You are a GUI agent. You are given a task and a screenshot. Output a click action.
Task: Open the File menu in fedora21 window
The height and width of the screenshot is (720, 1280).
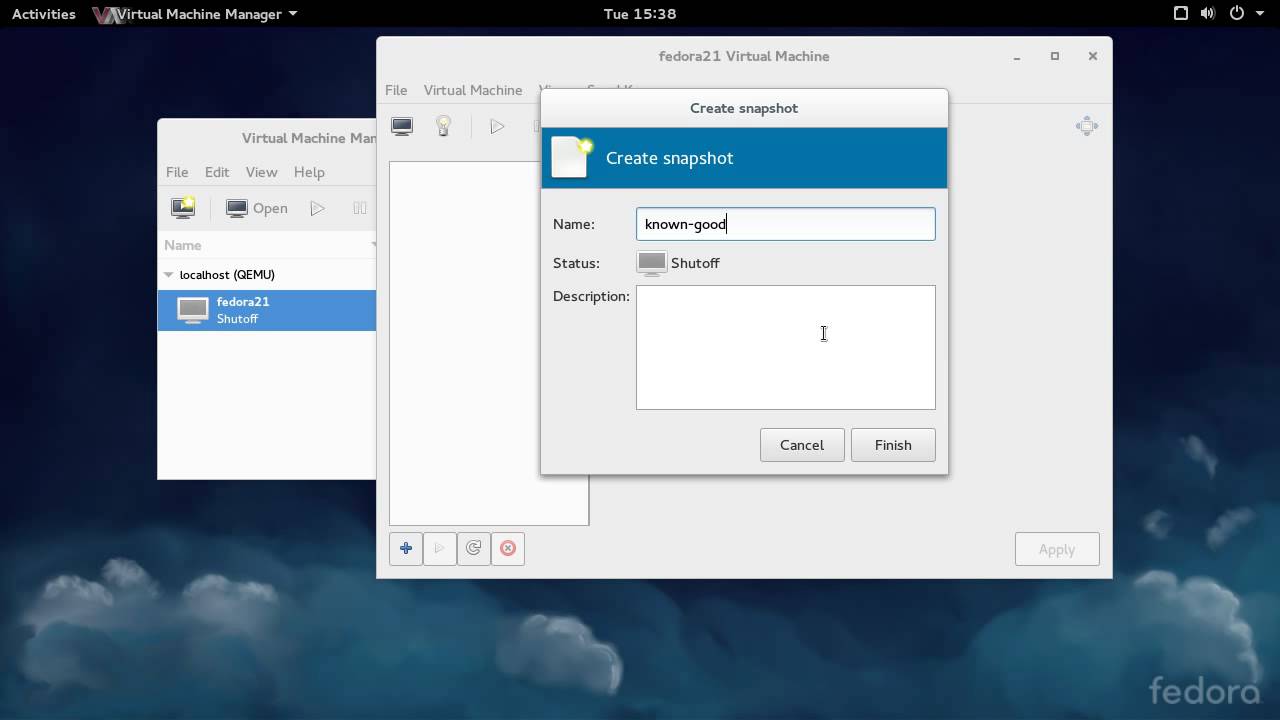(x=396, y=90)
